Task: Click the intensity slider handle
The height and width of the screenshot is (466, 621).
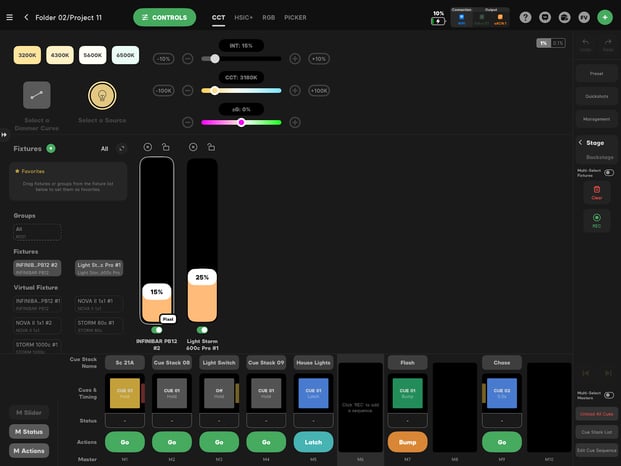Action: click(x=215, y=59)
